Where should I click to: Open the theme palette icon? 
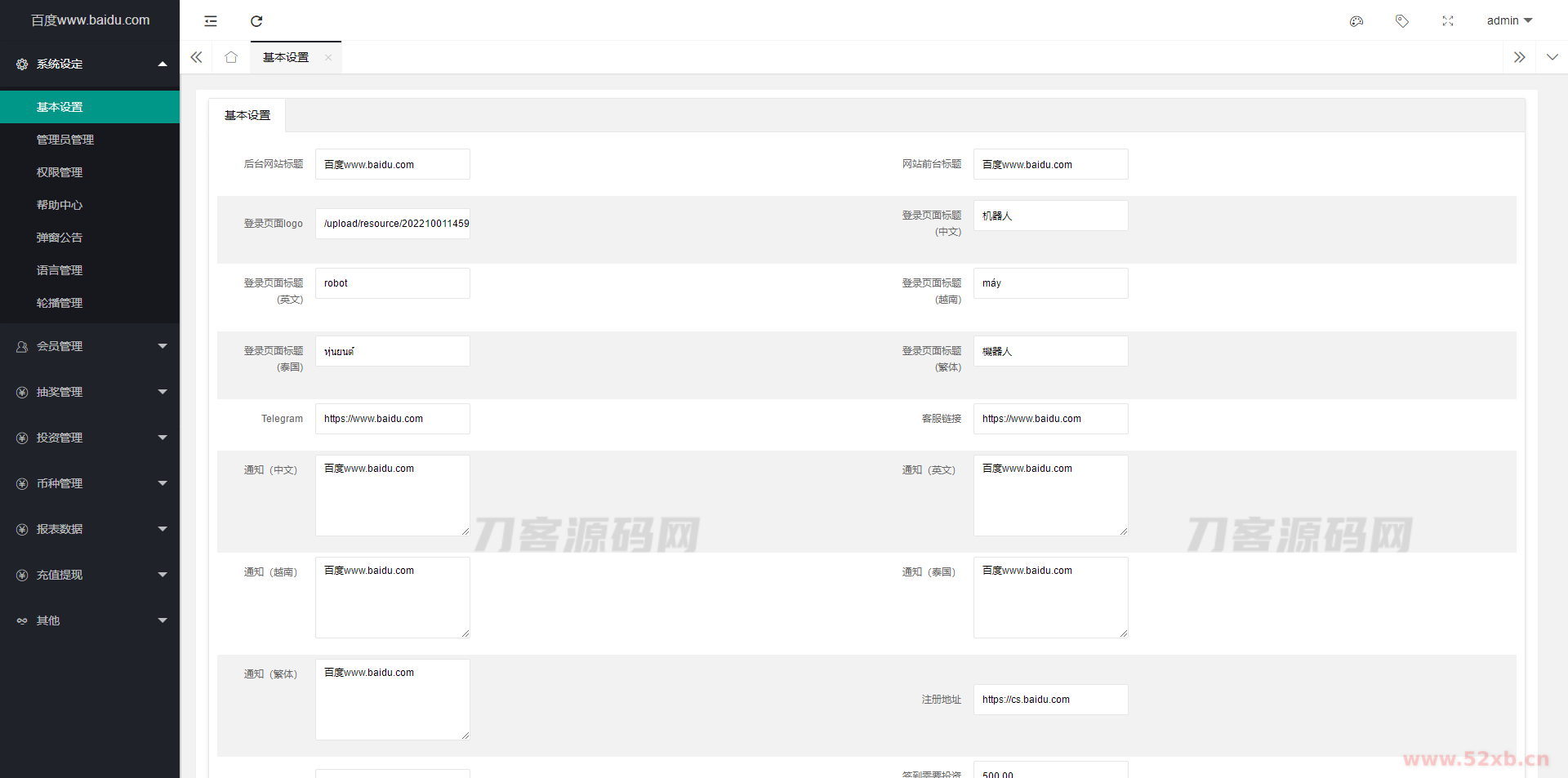[1356, 21]
